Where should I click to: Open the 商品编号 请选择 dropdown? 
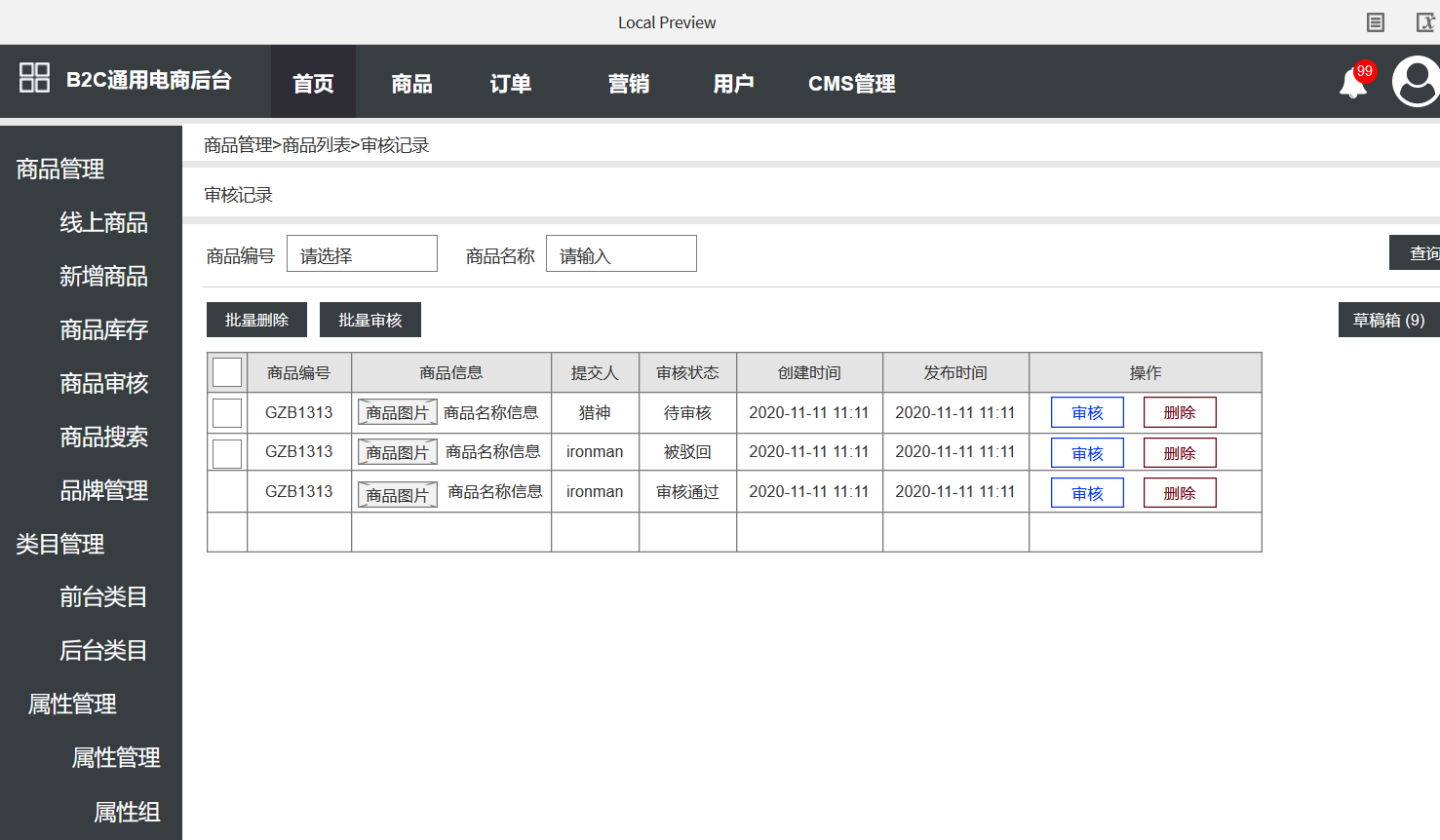pos(362,253)
